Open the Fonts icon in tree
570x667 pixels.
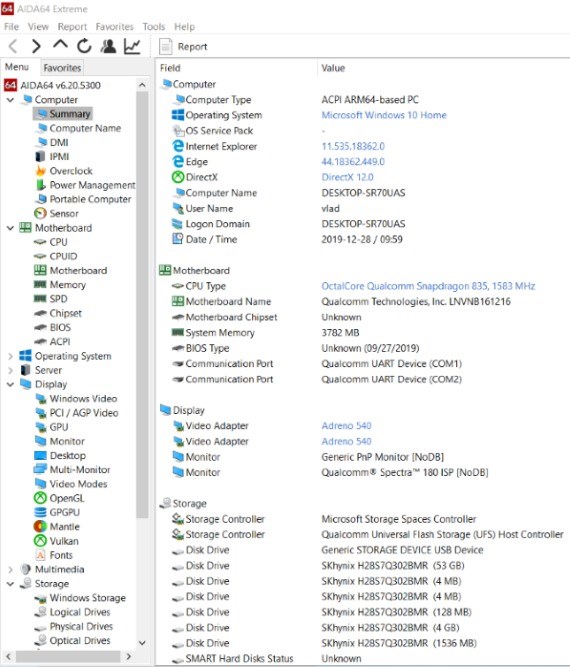tap(40, 555)
